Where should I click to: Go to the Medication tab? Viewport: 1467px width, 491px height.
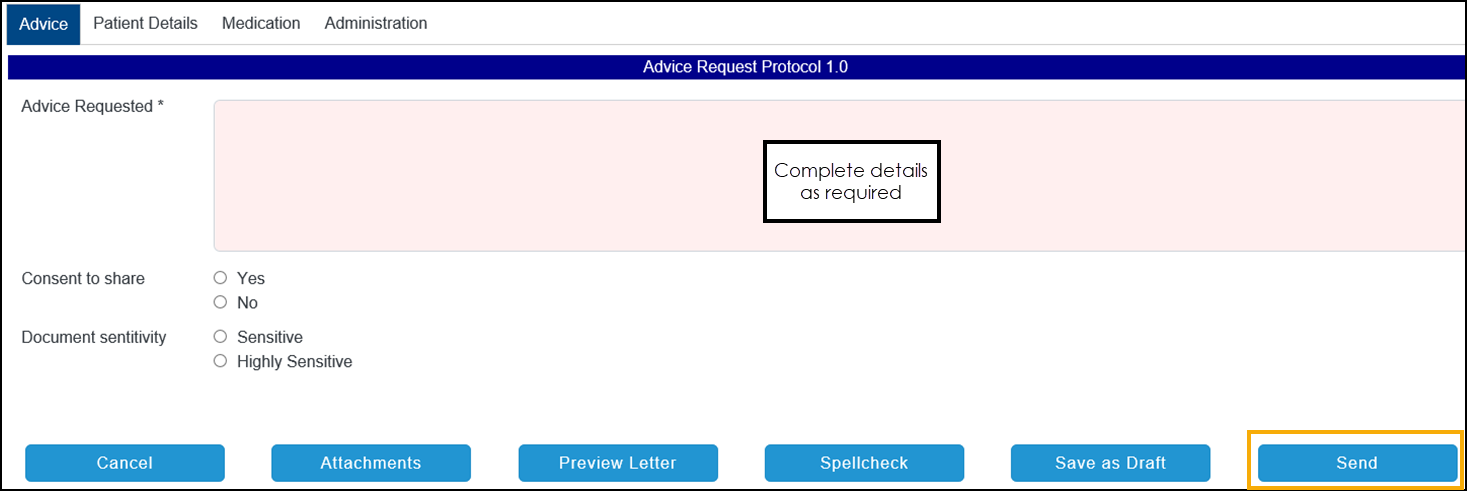261,23
